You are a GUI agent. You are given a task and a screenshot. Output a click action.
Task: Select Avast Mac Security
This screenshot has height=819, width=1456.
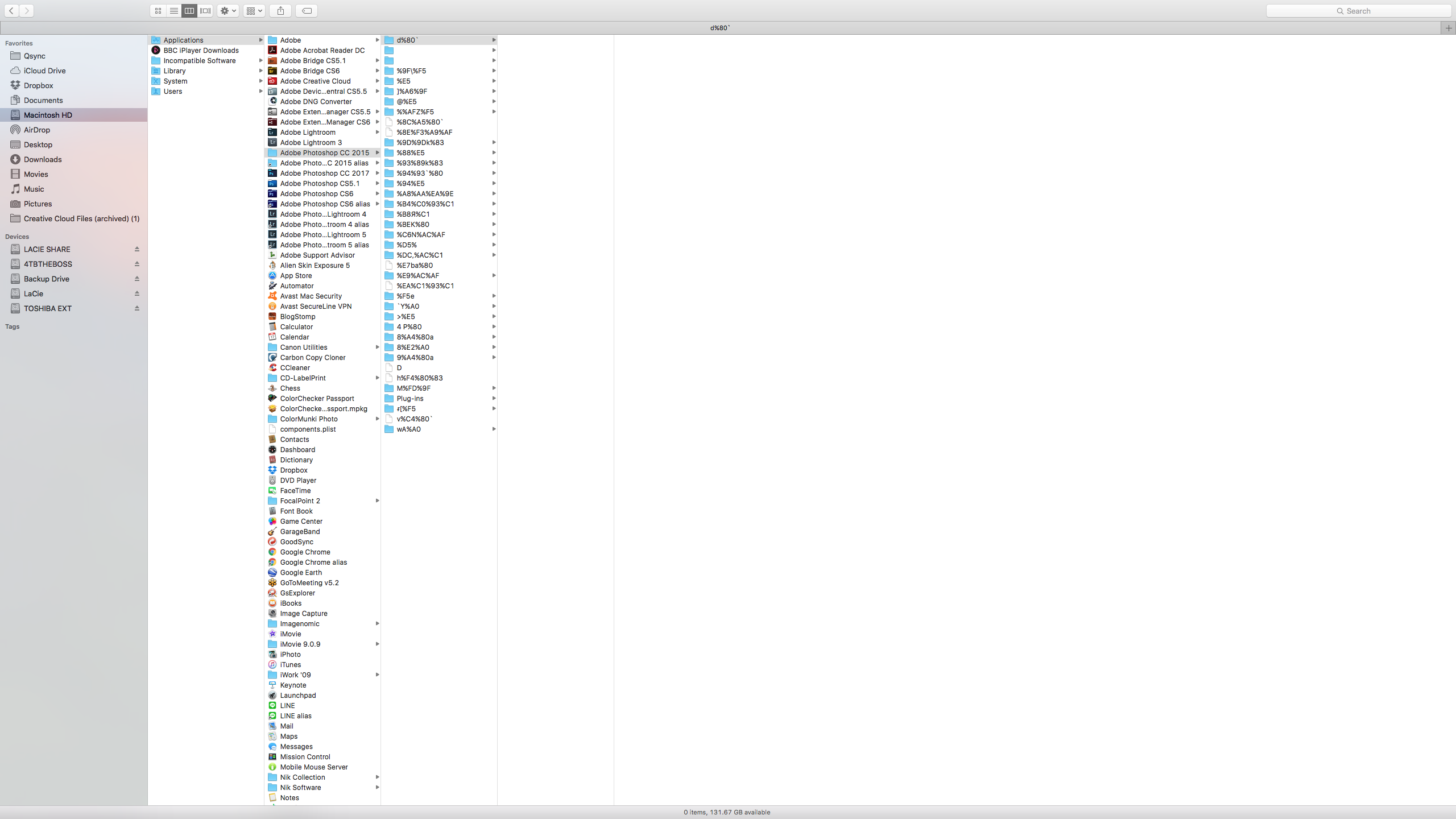pyautogui.click(x=311, y=296)
